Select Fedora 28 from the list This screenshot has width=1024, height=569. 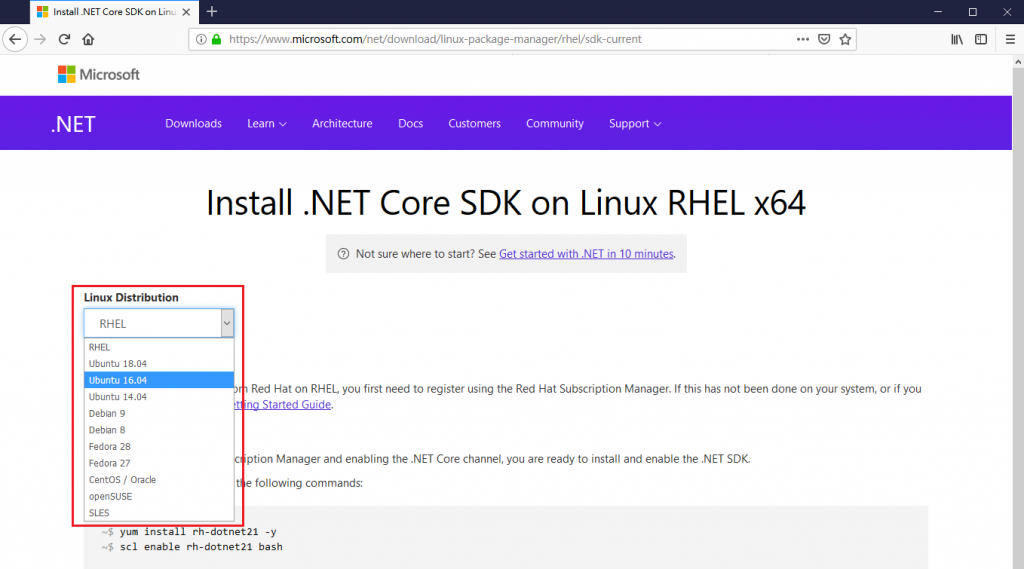[159, 446]
